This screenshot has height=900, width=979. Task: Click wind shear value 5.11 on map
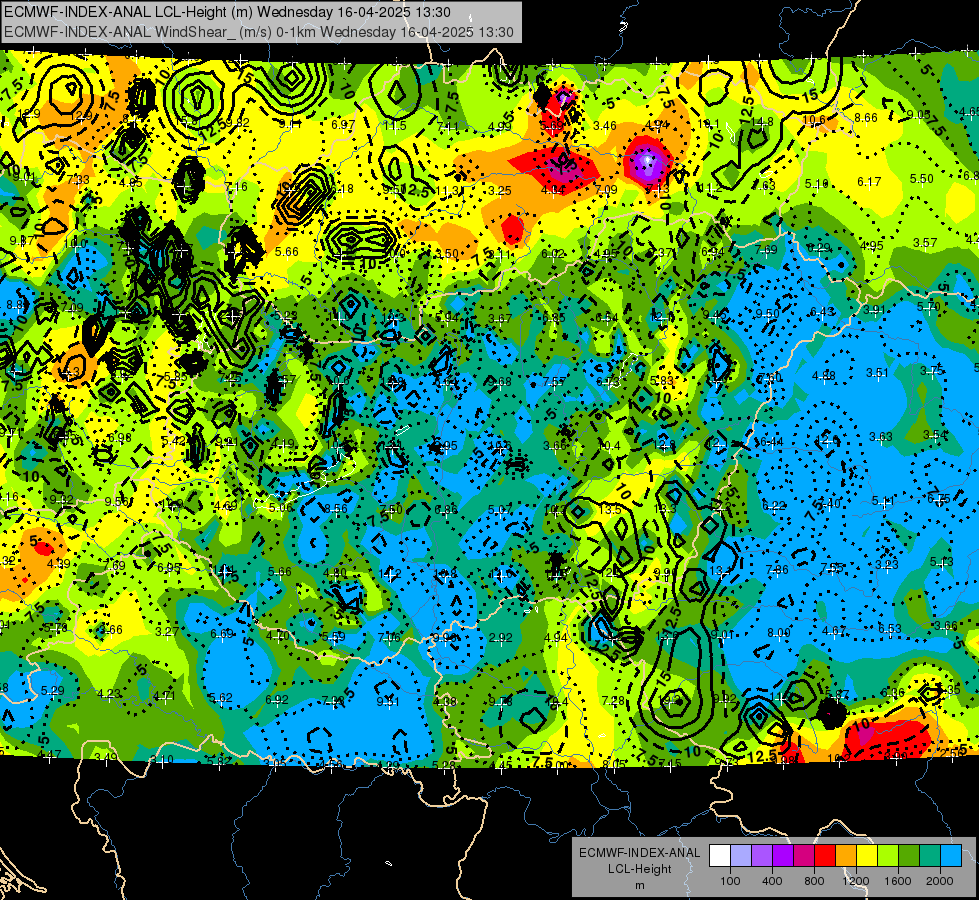(883, 501)
